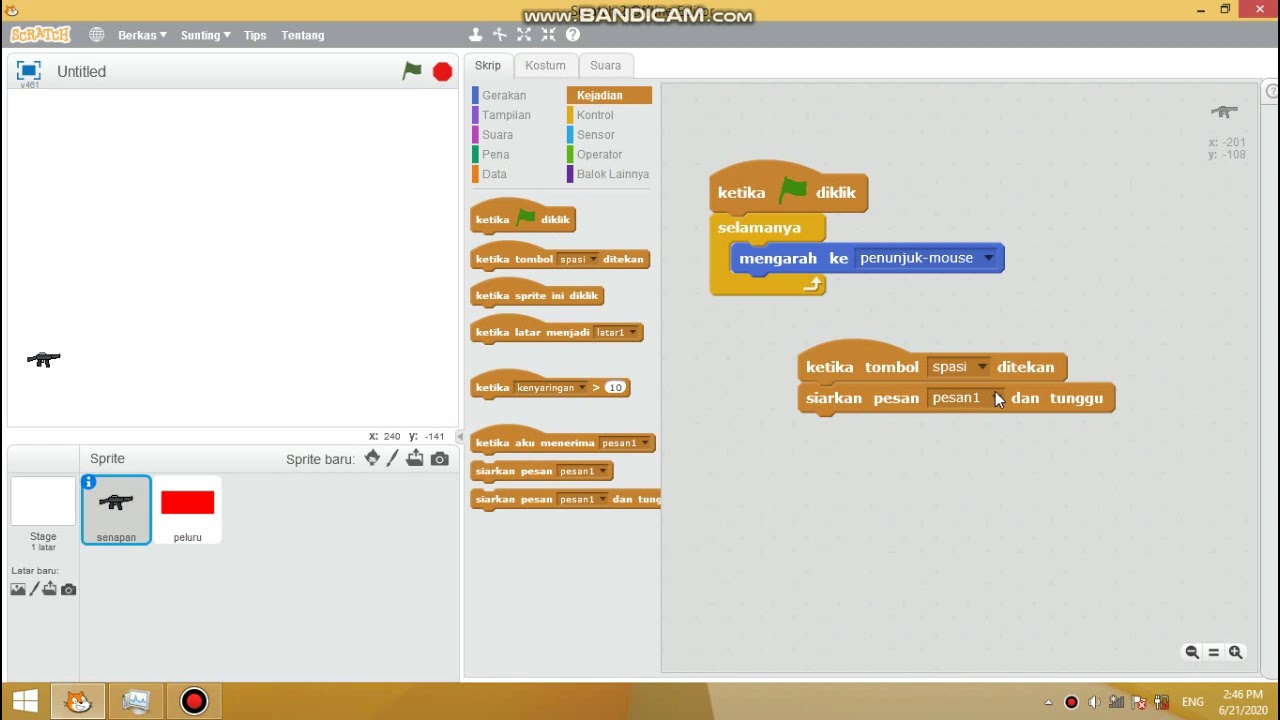Select the Grow sprite tool

tap(524, 35)
